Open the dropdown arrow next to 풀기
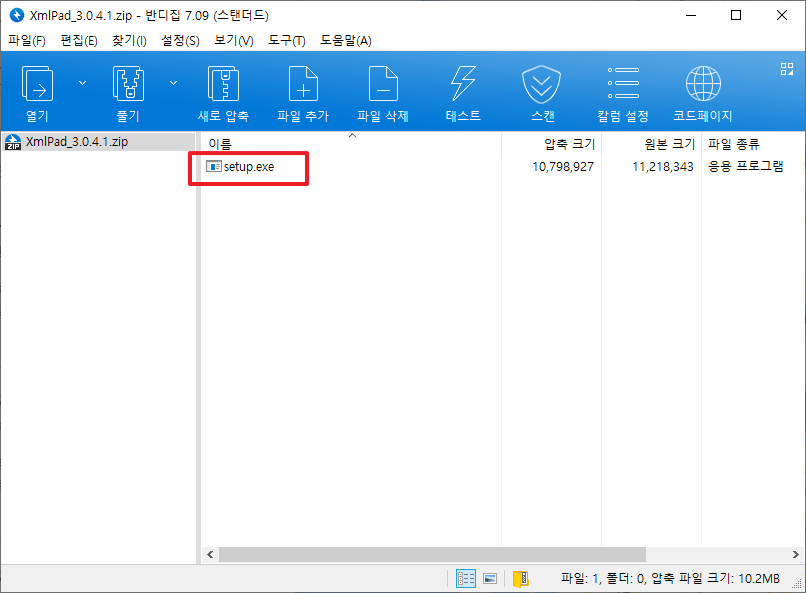 point(174,83)
